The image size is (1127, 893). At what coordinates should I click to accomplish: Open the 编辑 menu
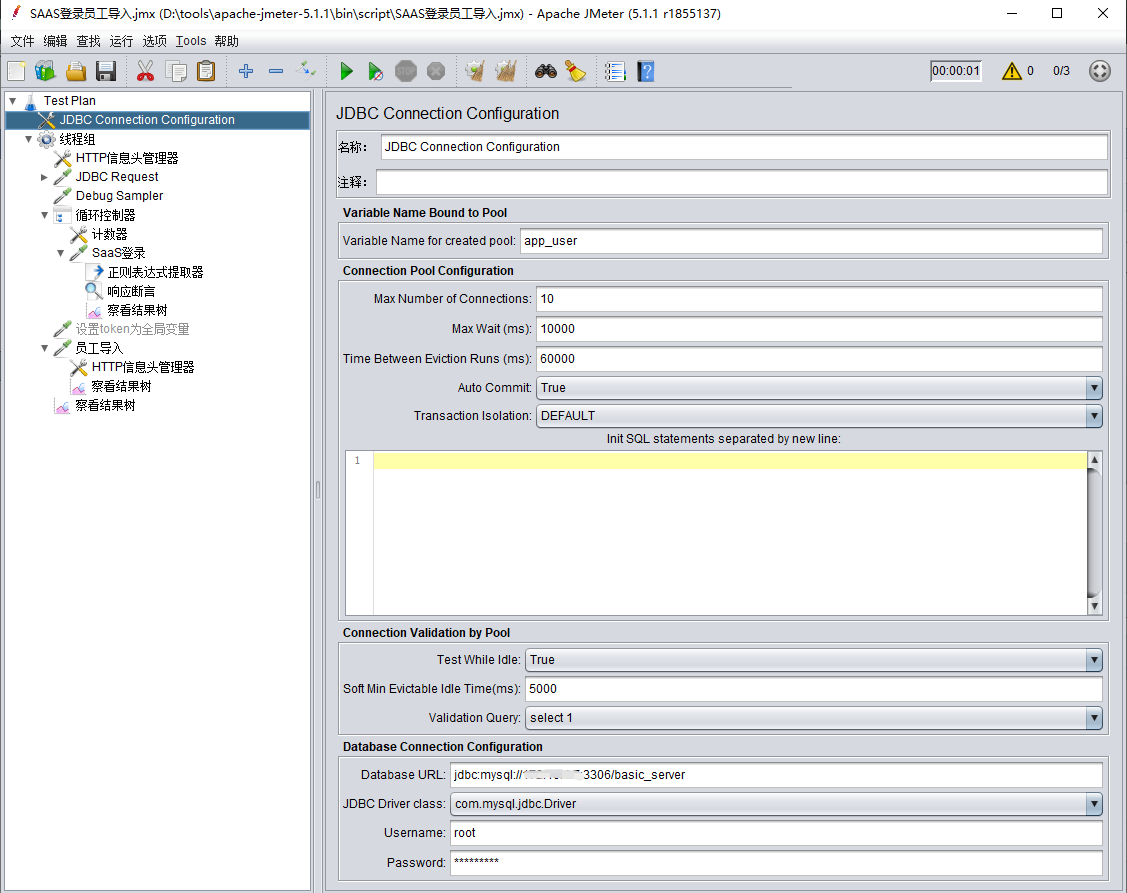55,41
